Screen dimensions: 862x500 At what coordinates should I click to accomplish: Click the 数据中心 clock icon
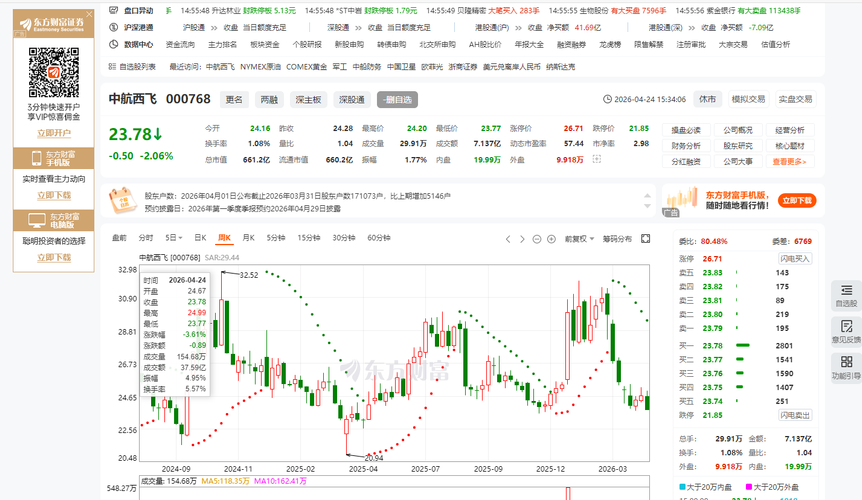pos(113,45)
